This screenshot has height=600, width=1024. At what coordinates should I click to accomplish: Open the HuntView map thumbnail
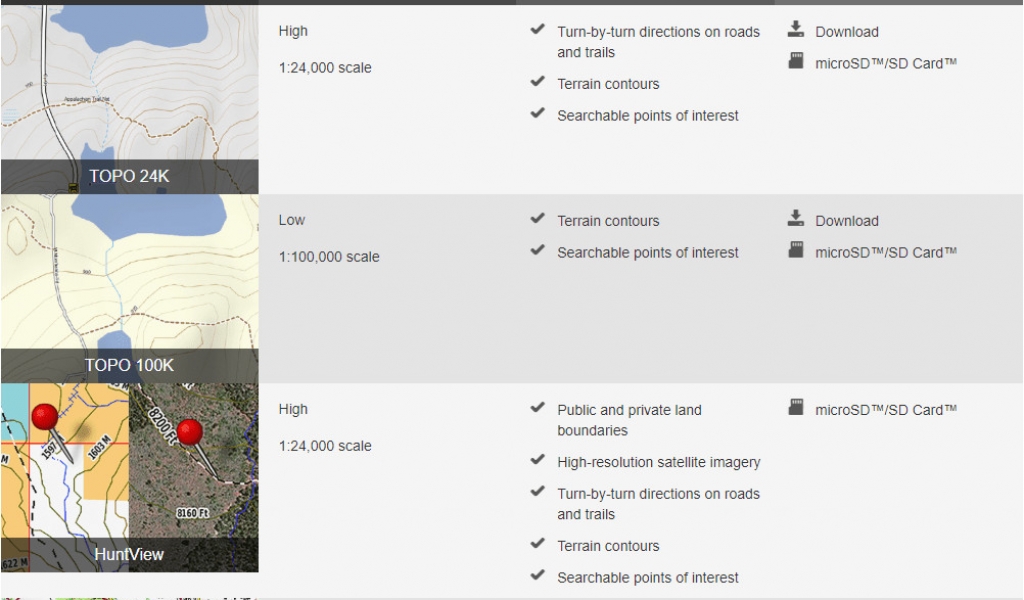pyautogui.click(x=129, y=478)
